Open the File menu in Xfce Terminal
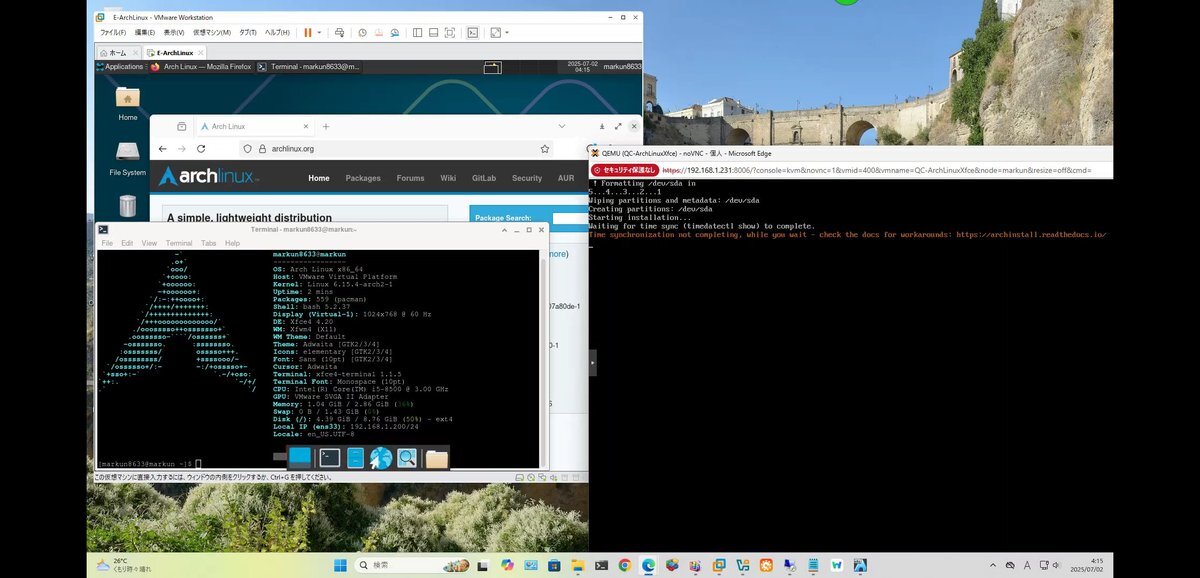This screenshot has width=1200, height=578. [x=106, y=243]
